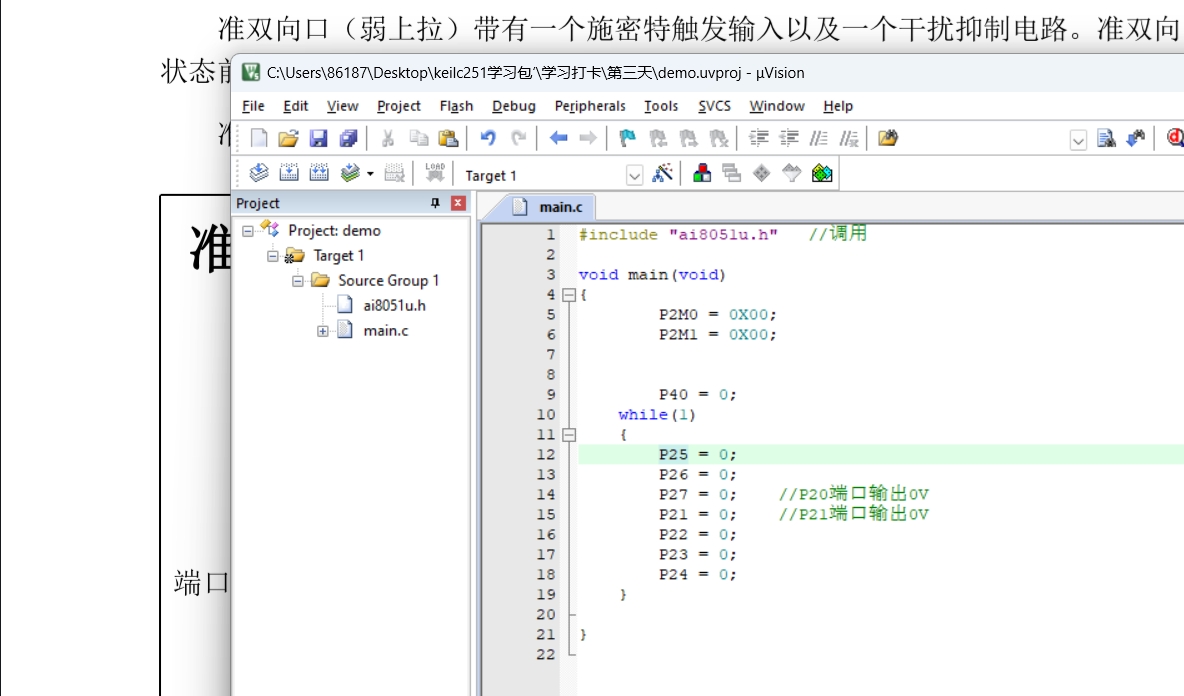Expand main.c in the project tree

tap(321, 330)
